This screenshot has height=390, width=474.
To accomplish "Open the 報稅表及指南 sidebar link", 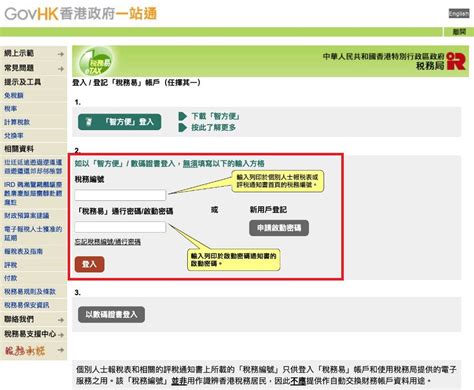I will coord(23,251).
